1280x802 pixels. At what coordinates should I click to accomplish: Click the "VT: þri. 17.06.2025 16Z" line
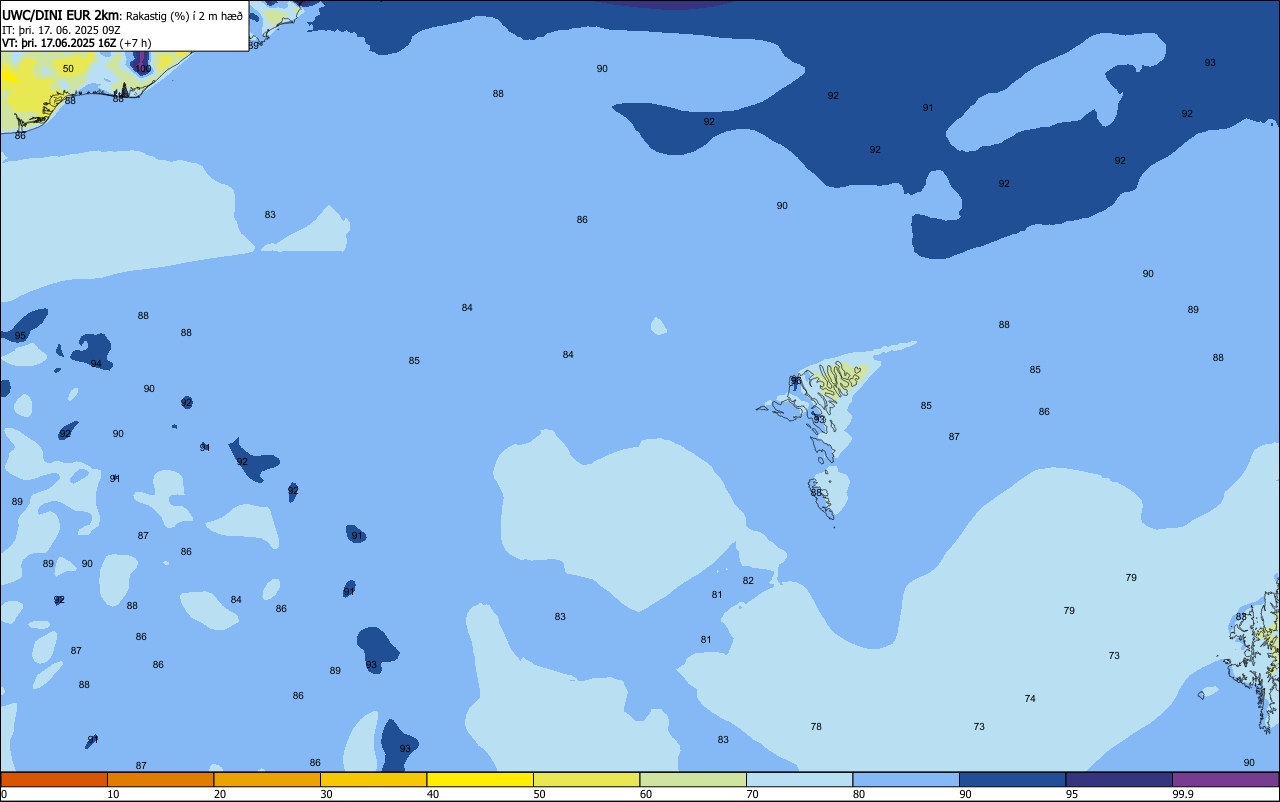point(59,43)
